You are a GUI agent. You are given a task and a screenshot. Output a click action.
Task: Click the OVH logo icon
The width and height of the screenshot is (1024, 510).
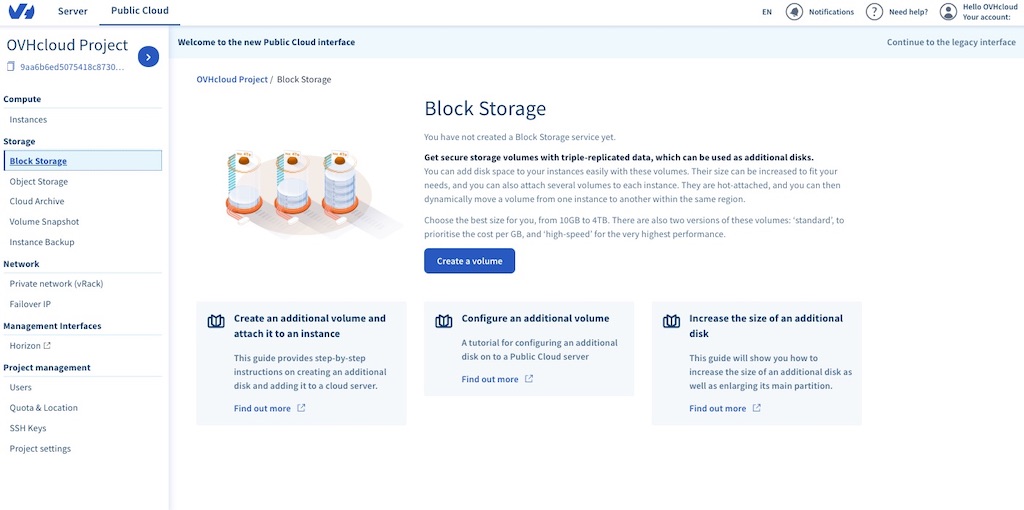pos(22,11)
